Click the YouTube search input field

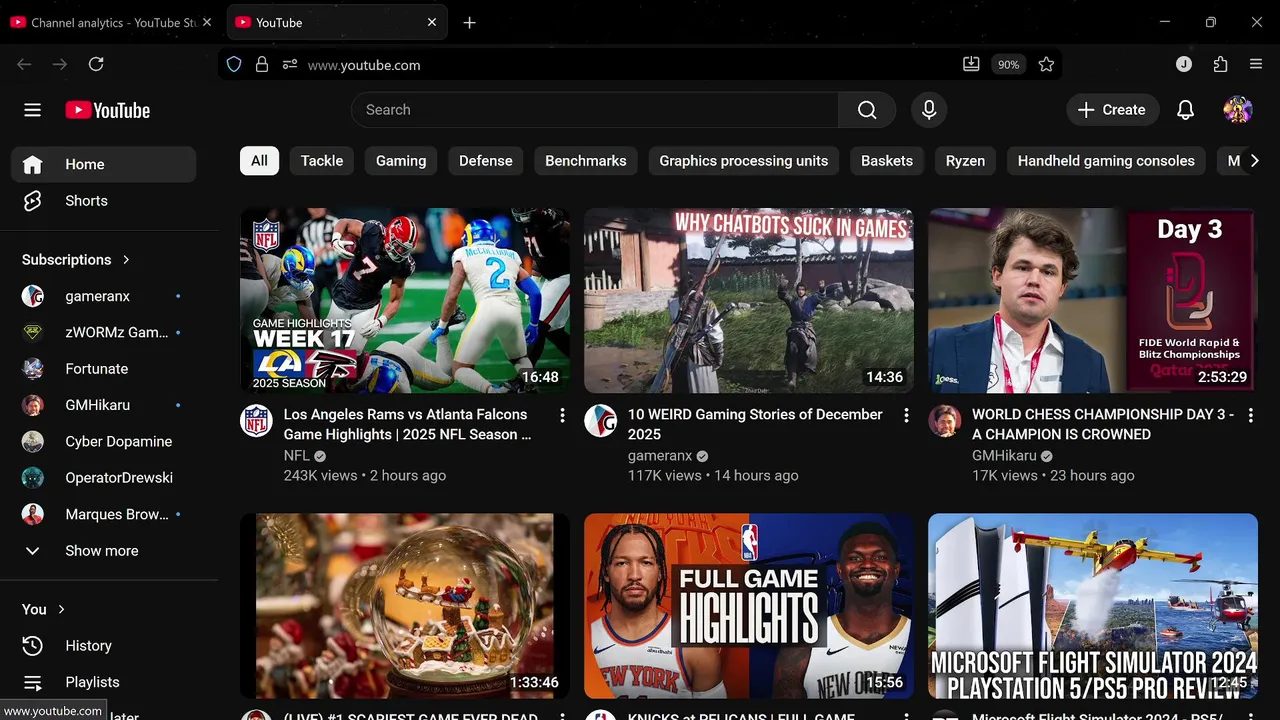[595, 110]
